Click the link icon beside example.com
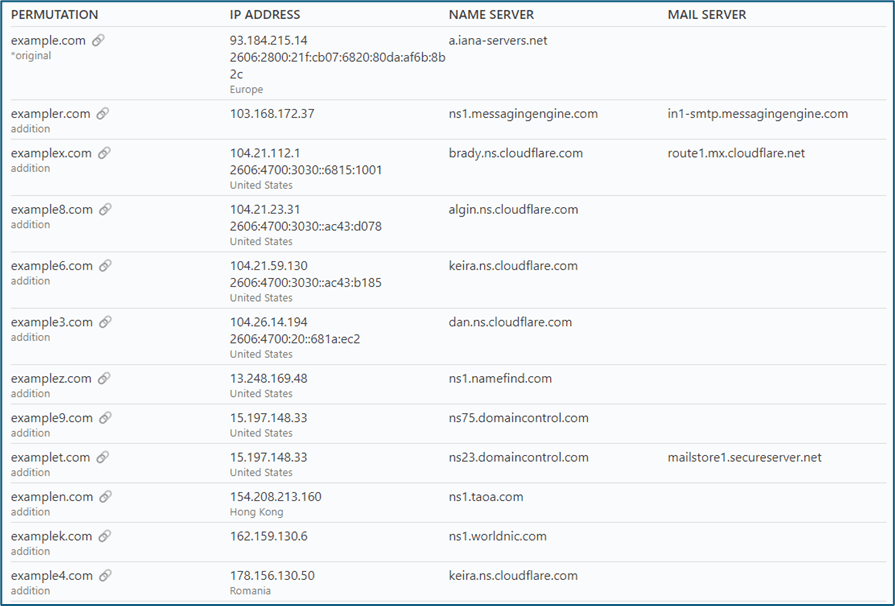The height and width of the screenshot is (606, 895). click(x=98, y=41)
